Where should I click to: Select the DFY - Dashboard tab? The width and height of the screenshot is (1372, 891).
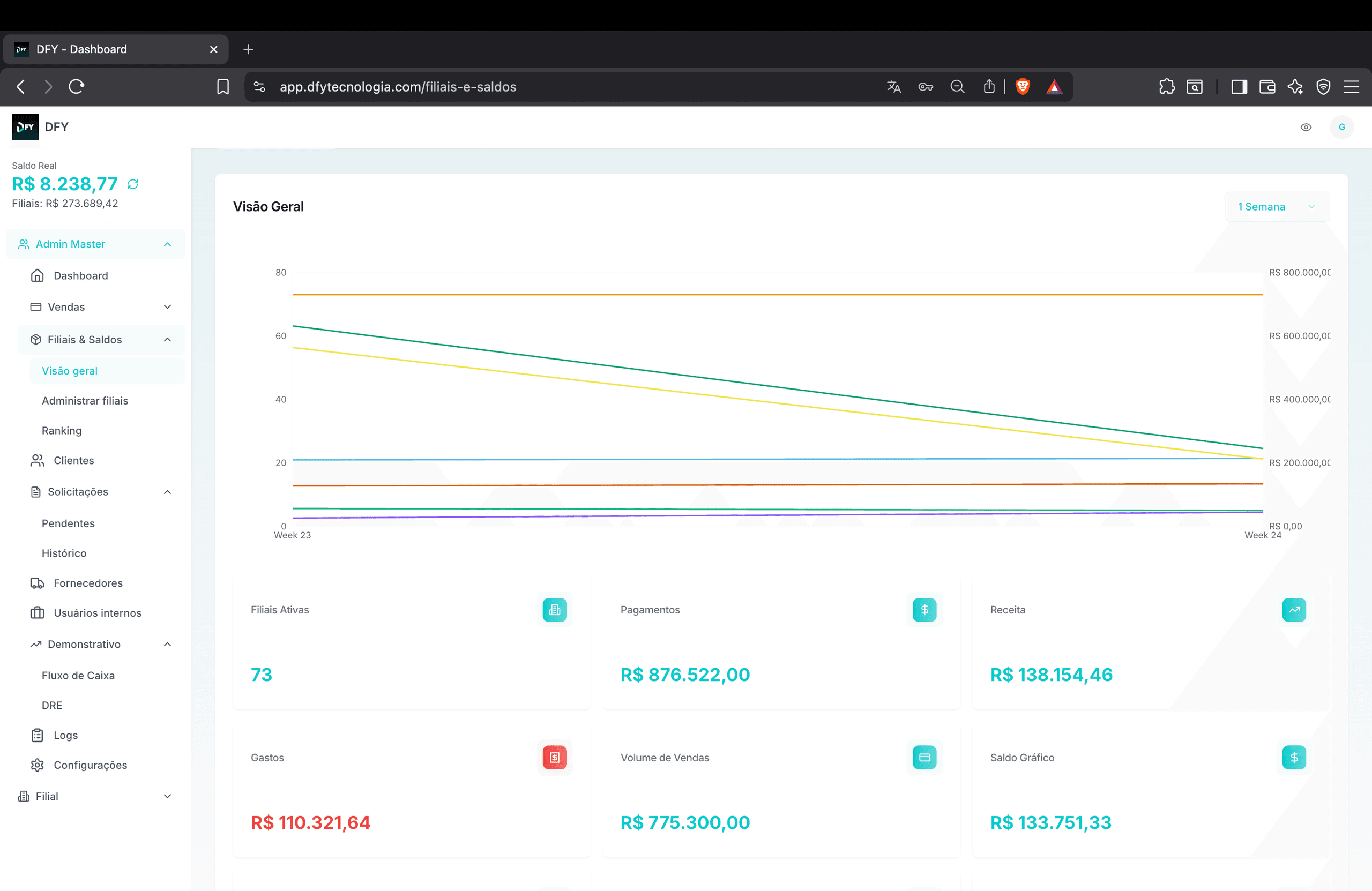(115, 50)
